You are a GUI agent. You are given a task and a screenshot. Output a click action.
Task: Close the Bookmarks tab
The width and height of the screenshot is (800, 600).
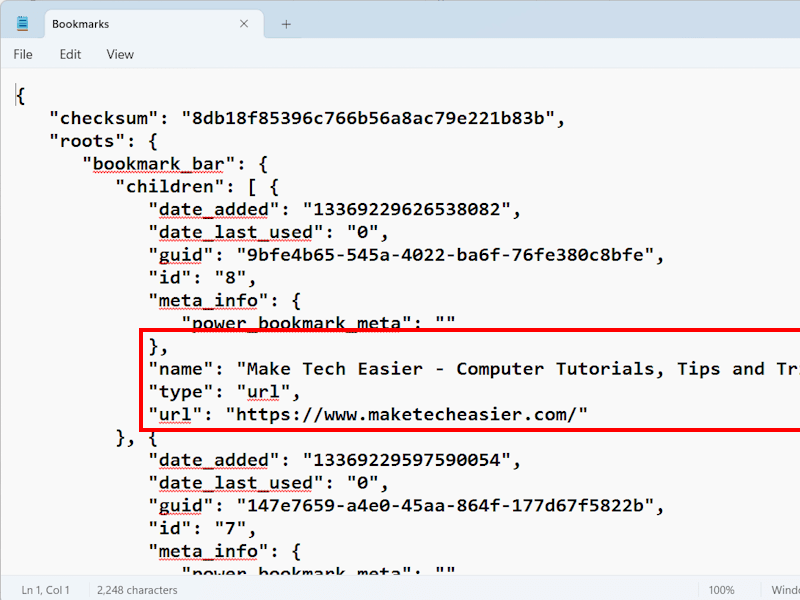click(x=244, y=22)
